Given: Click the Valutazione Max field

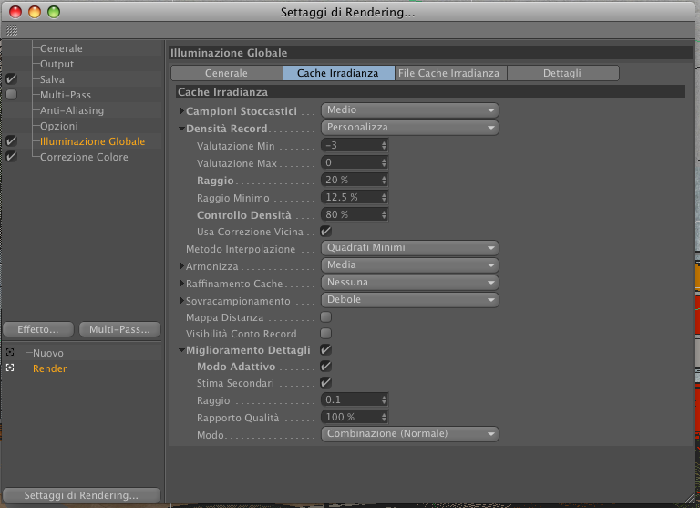Looking at the screenshot, I should coord(350,162).
